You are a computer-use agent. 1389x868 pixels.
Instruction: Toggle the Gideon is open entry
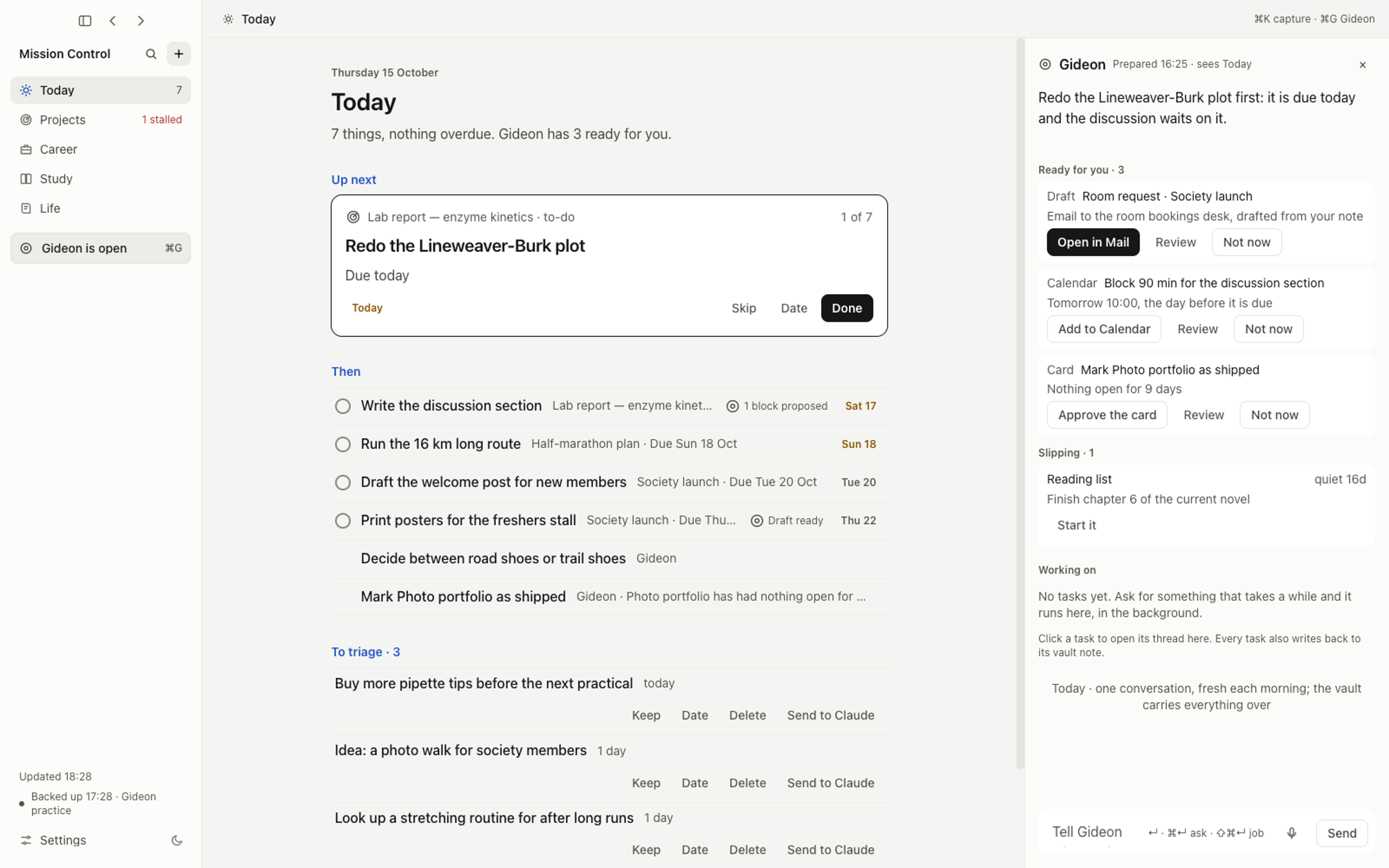click(x=100, y=248)
